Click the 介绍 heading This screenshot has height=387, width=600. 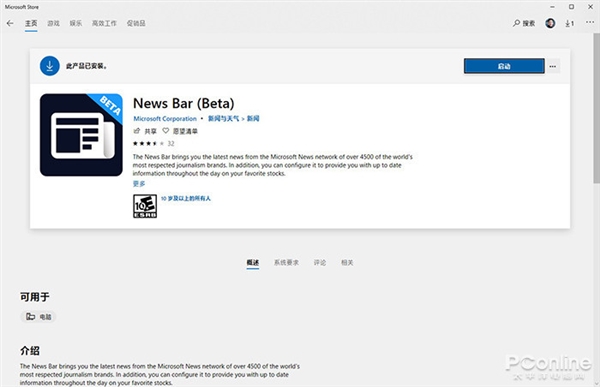coord(30,350)
